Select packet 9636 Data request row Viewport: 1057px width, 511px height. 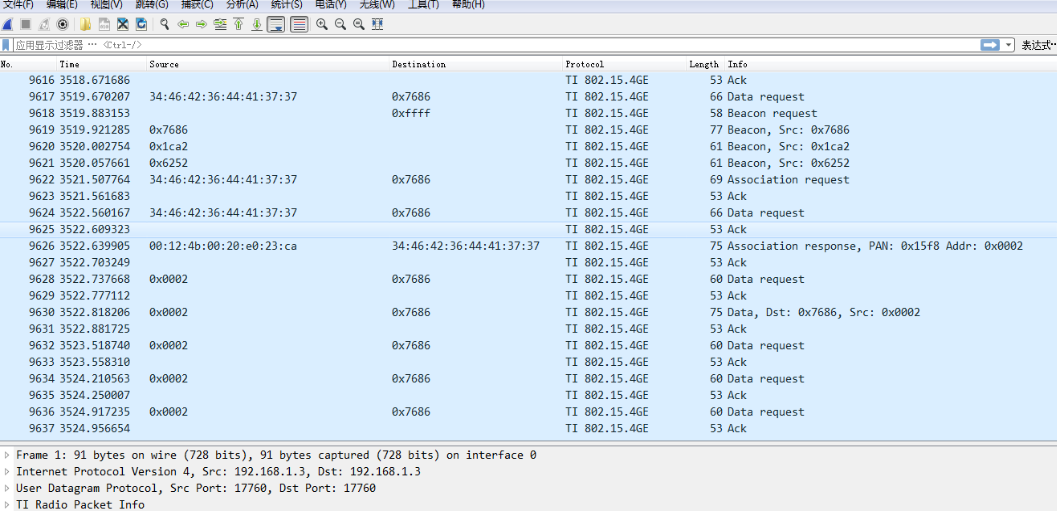pos(528,412)
